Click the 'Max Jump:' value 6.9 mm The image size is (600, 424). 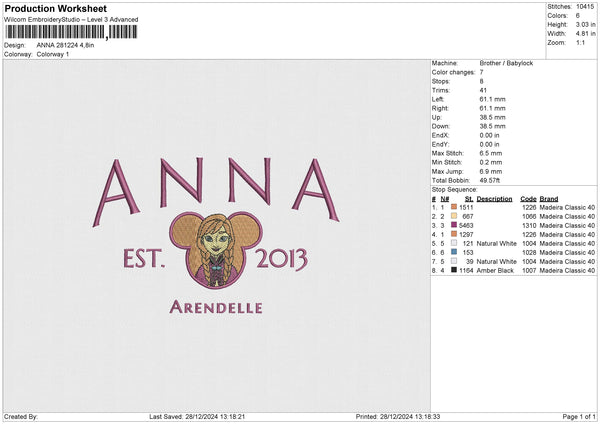(x=491, y=171)
